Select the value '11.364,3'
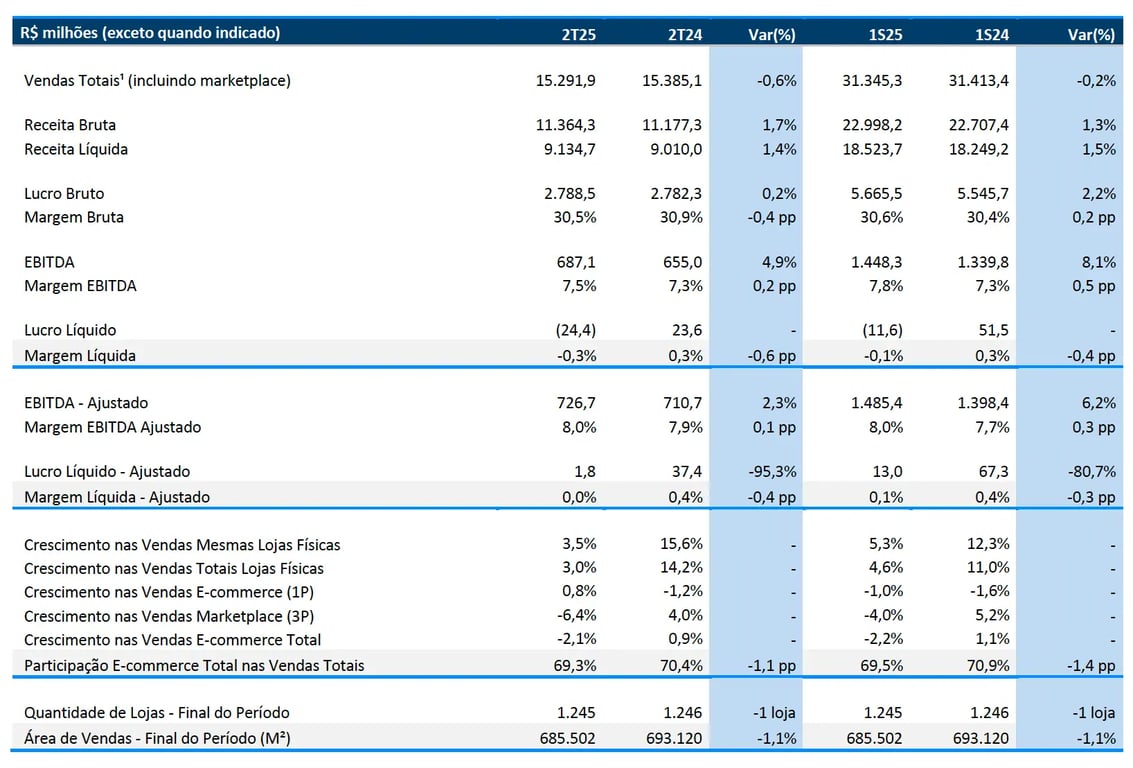The height and width of the screenshot is (768, 1133). (566, 125)
